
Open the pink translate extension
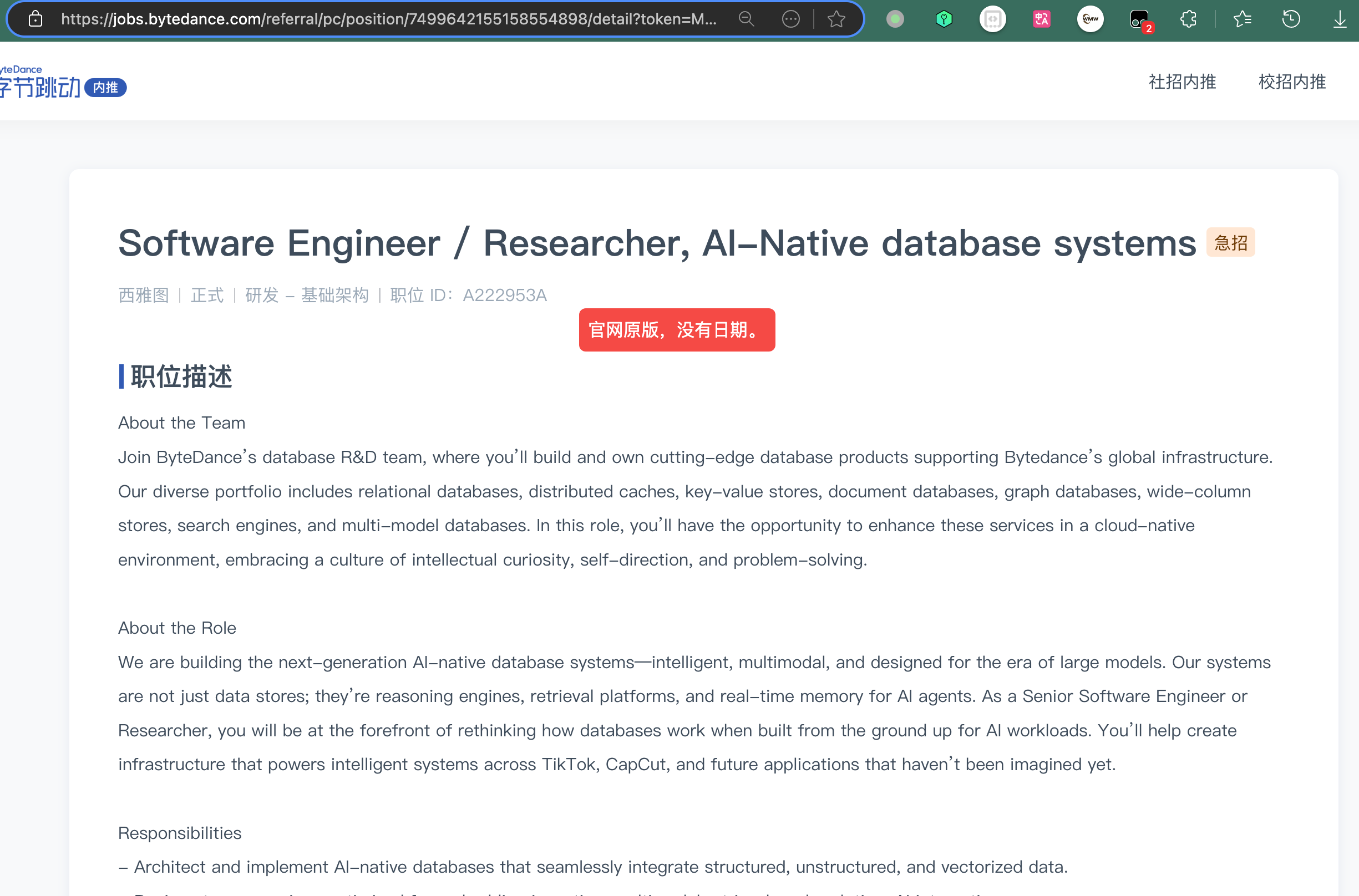[x=1042, y=19]
